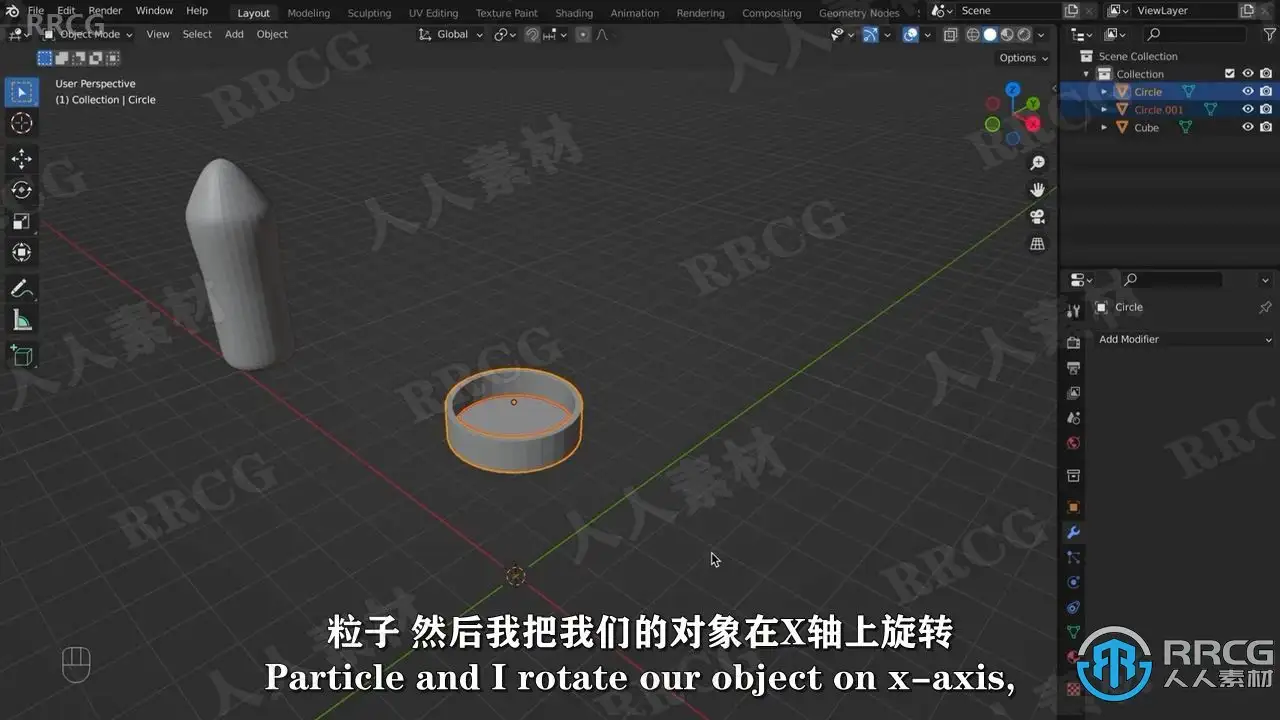Select the Annotate pencil tool
This screenshot has height=720, width=1280.
coord(21,288)
